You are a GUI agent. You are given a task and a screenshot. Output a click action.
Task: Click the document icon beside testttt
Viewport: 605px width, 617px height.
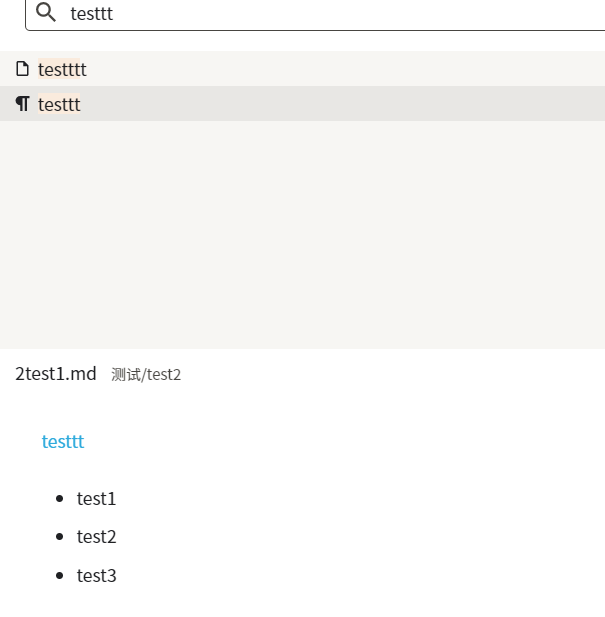(x=22, y=69)
